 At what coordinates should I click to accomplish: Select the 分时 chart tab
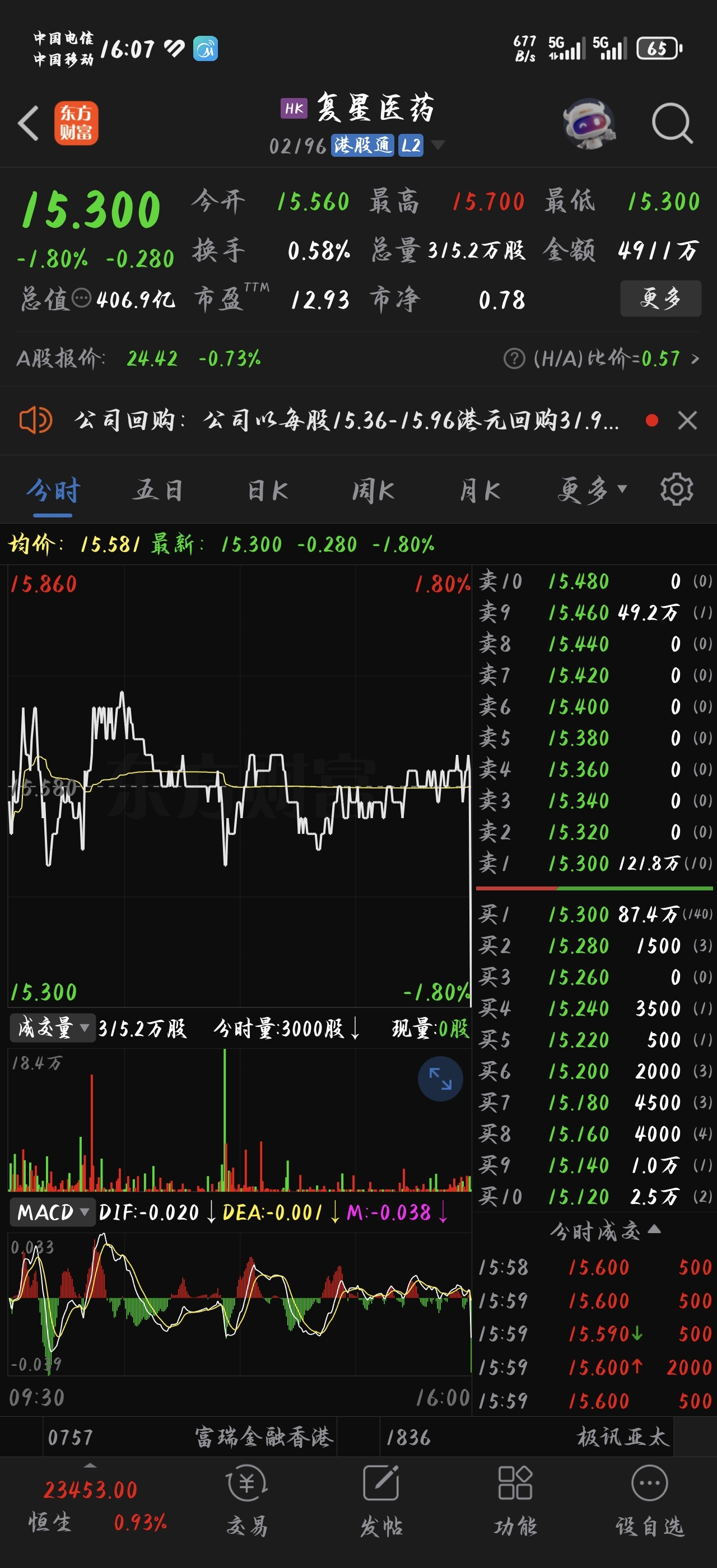coord(53,491)
